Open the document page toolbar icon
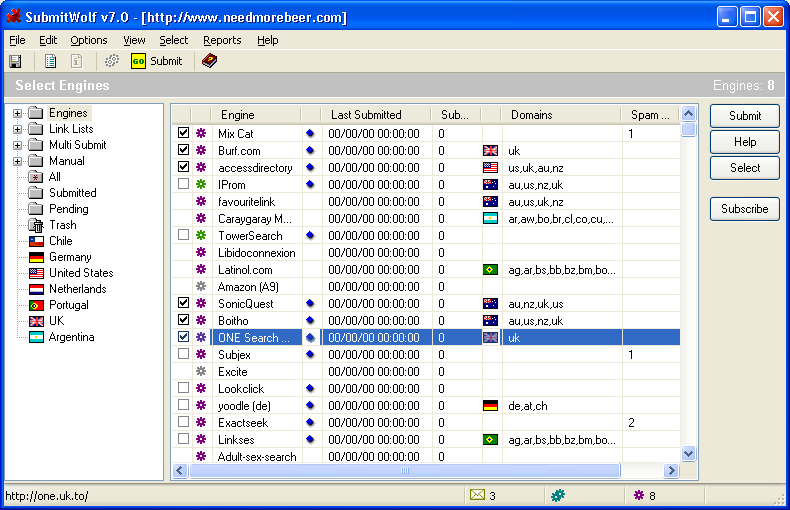The image size is (790, 510). tap(50, 61)
